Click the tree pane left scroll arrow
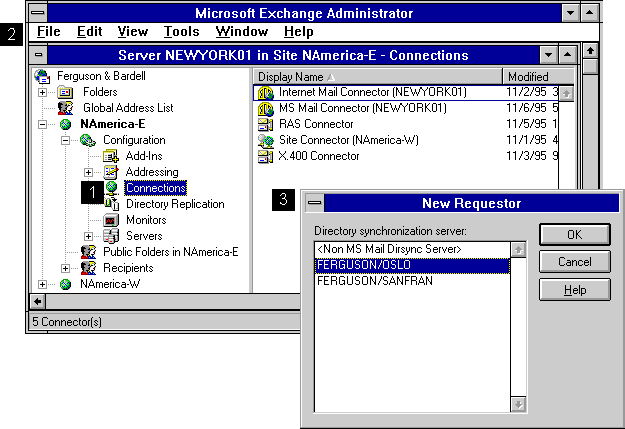 (x=38, y=301)
